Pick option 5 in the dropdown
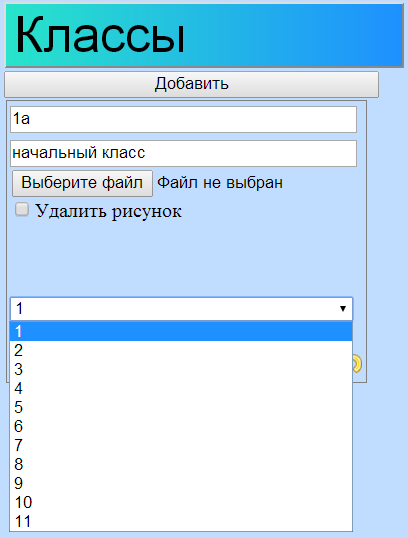The height and width of the screenshot is (538, 408). click(x=181, y=407)
